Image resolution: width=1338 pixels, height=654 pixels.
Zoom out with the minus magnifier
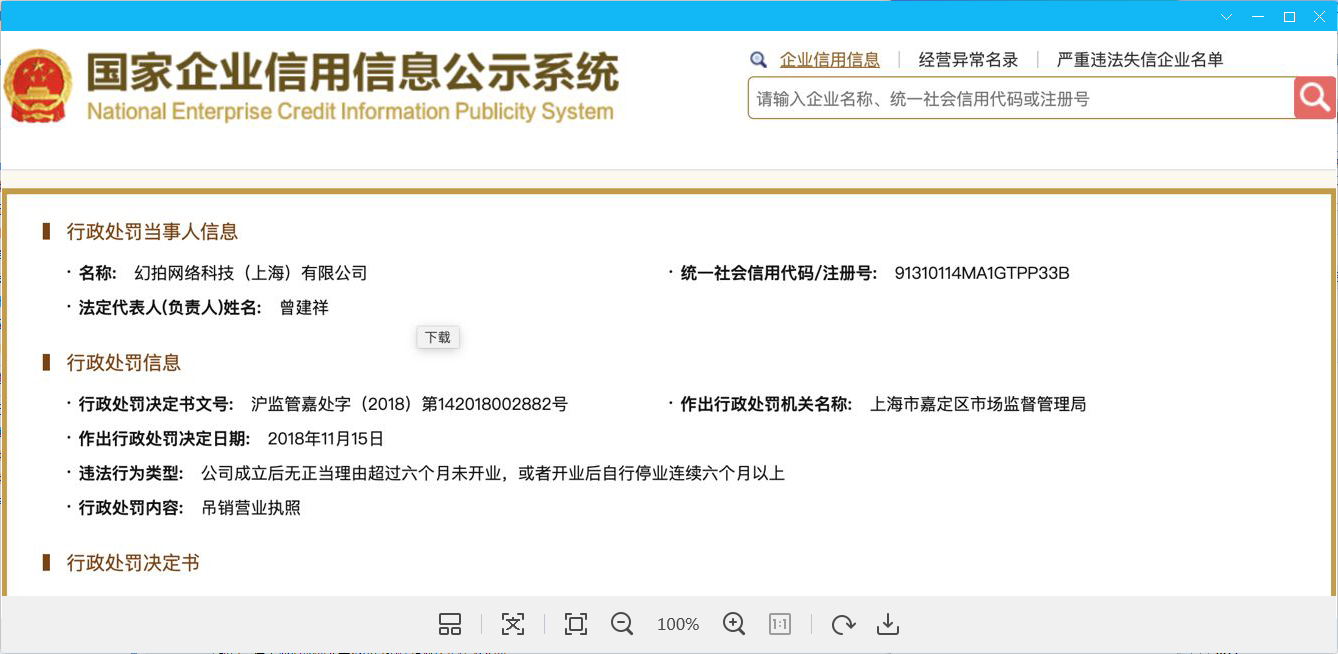click(622, 624)
